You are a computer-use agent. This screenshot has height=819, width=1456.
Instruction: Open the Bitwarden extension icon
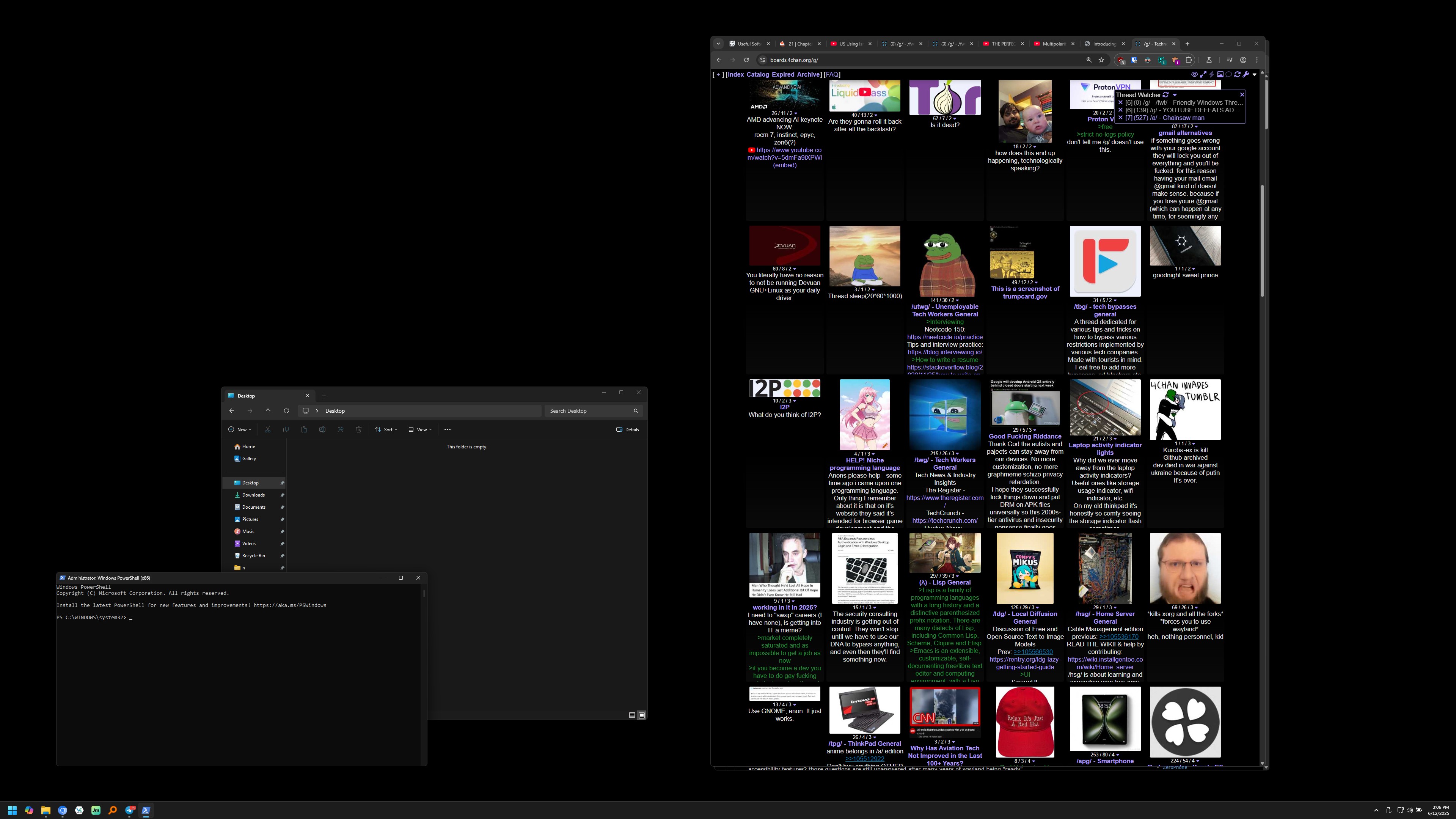click(x=1134, y=60)
